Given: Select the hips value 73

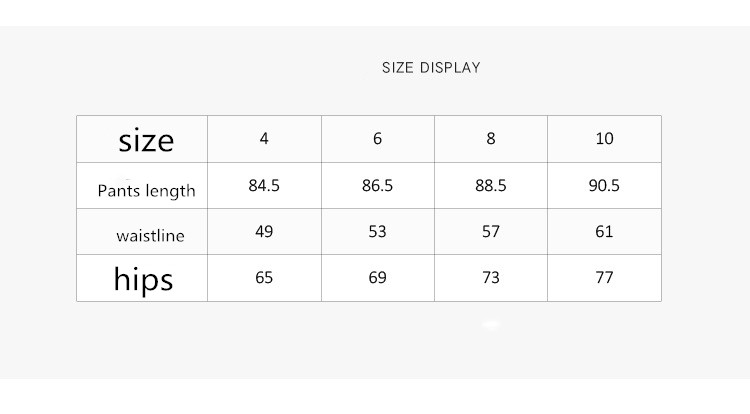Looking at the screenshot, I should click(491, 278).
